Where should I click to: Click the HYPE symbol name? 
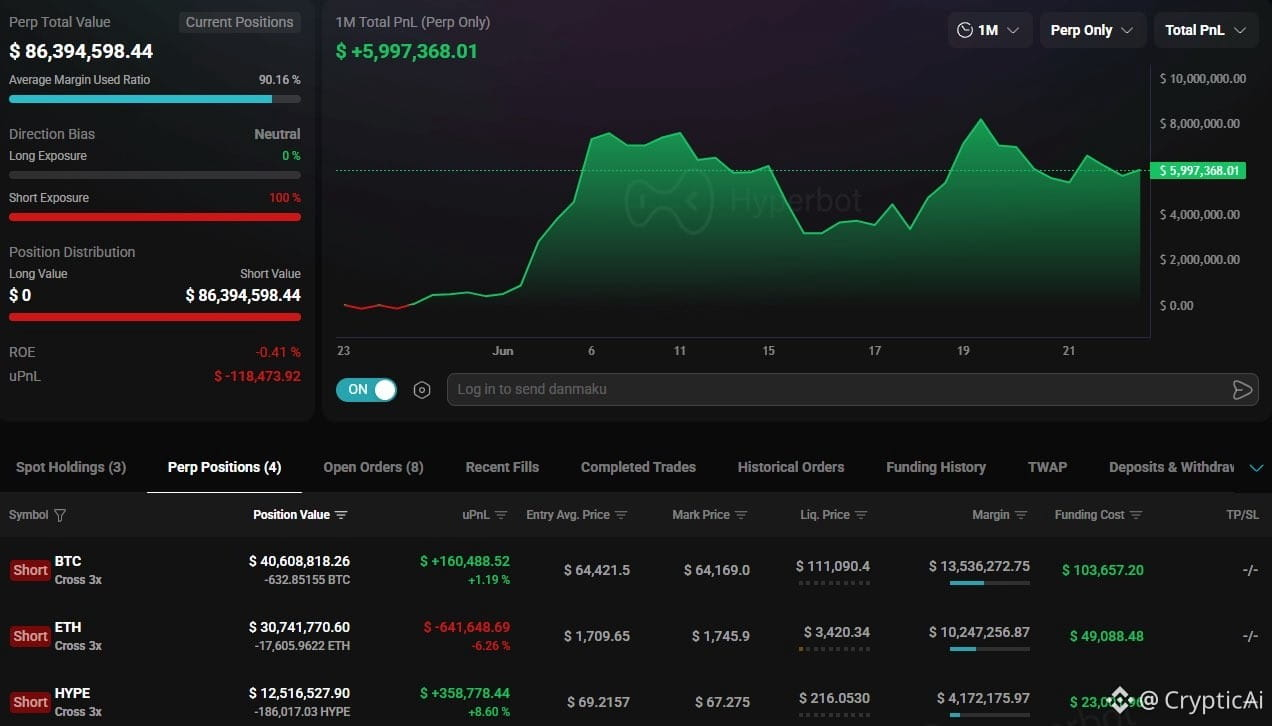72,693
